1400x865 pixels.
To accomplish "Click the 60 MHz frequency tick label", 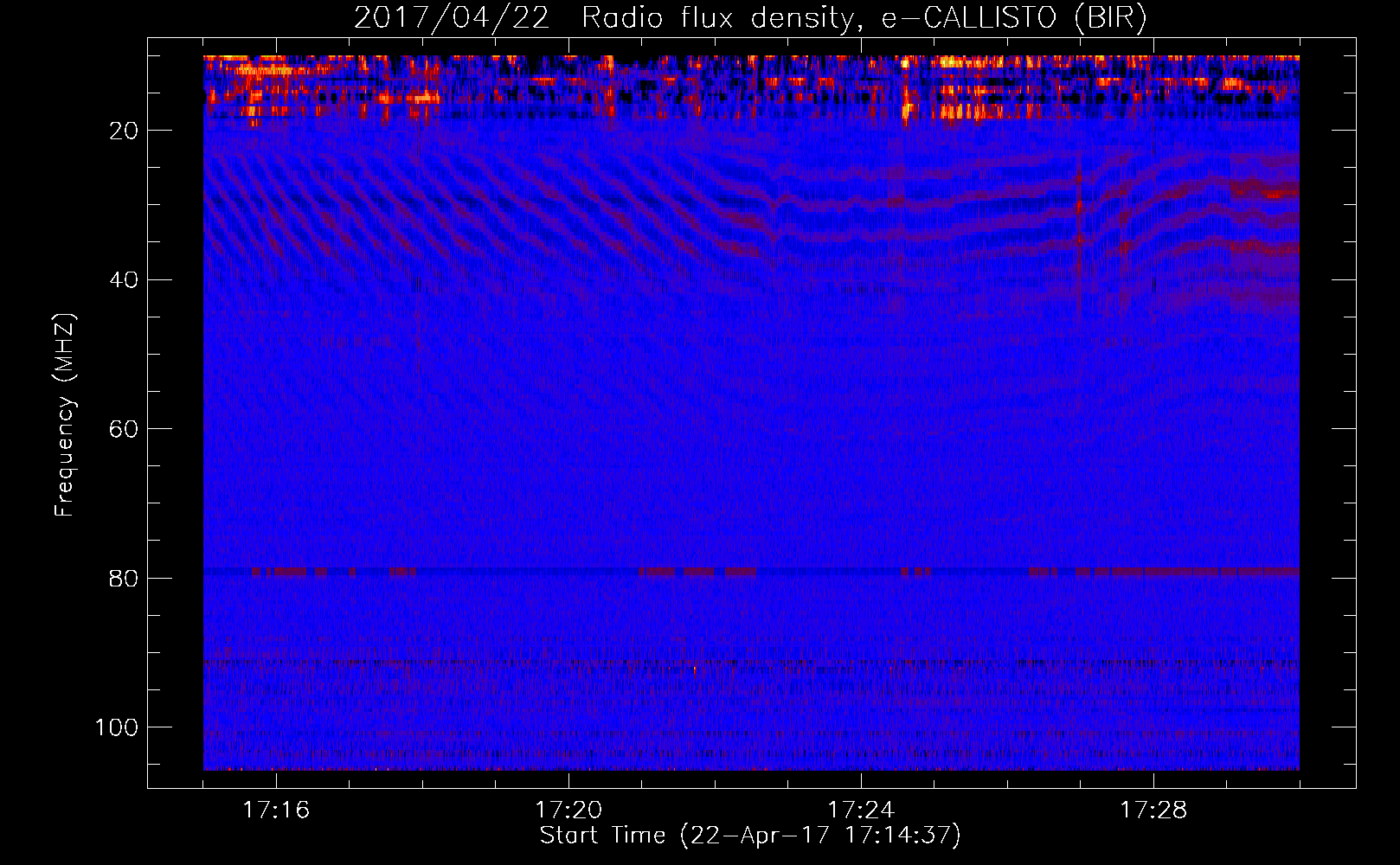I will [124, 430].
